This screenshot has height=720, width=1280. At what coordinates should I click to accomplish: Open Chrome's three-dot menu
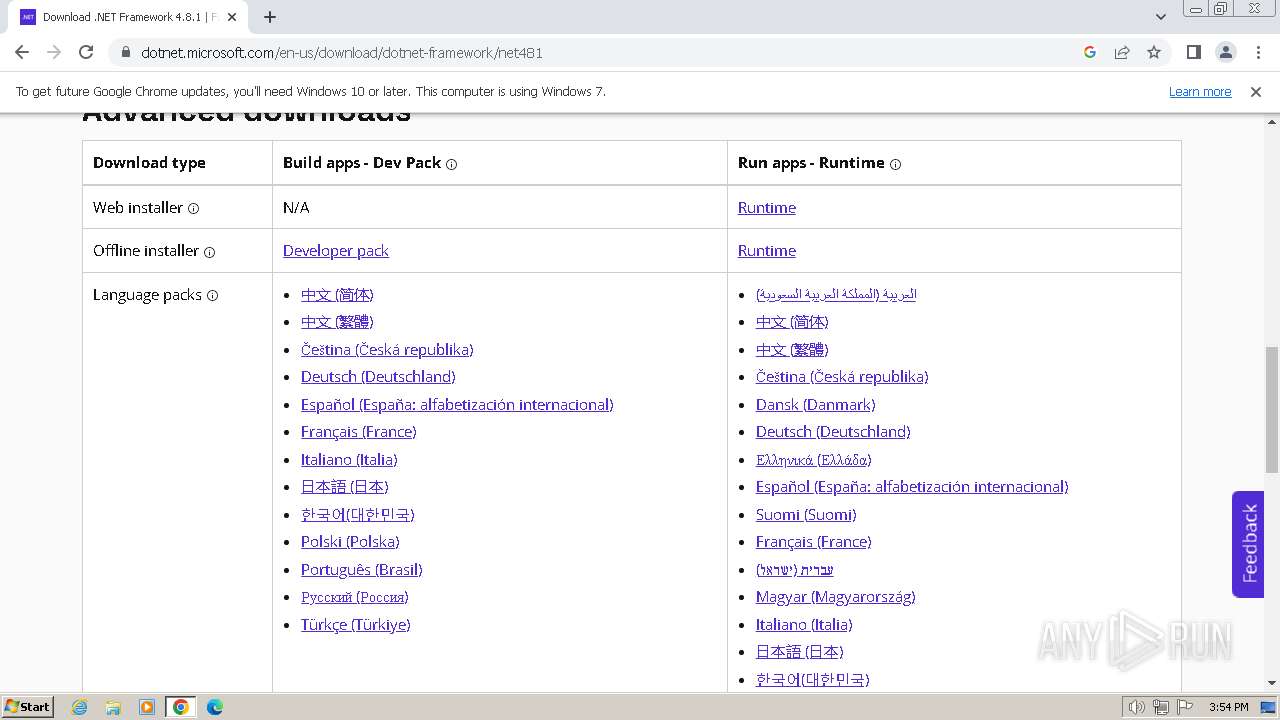[x=1258, y=52]
